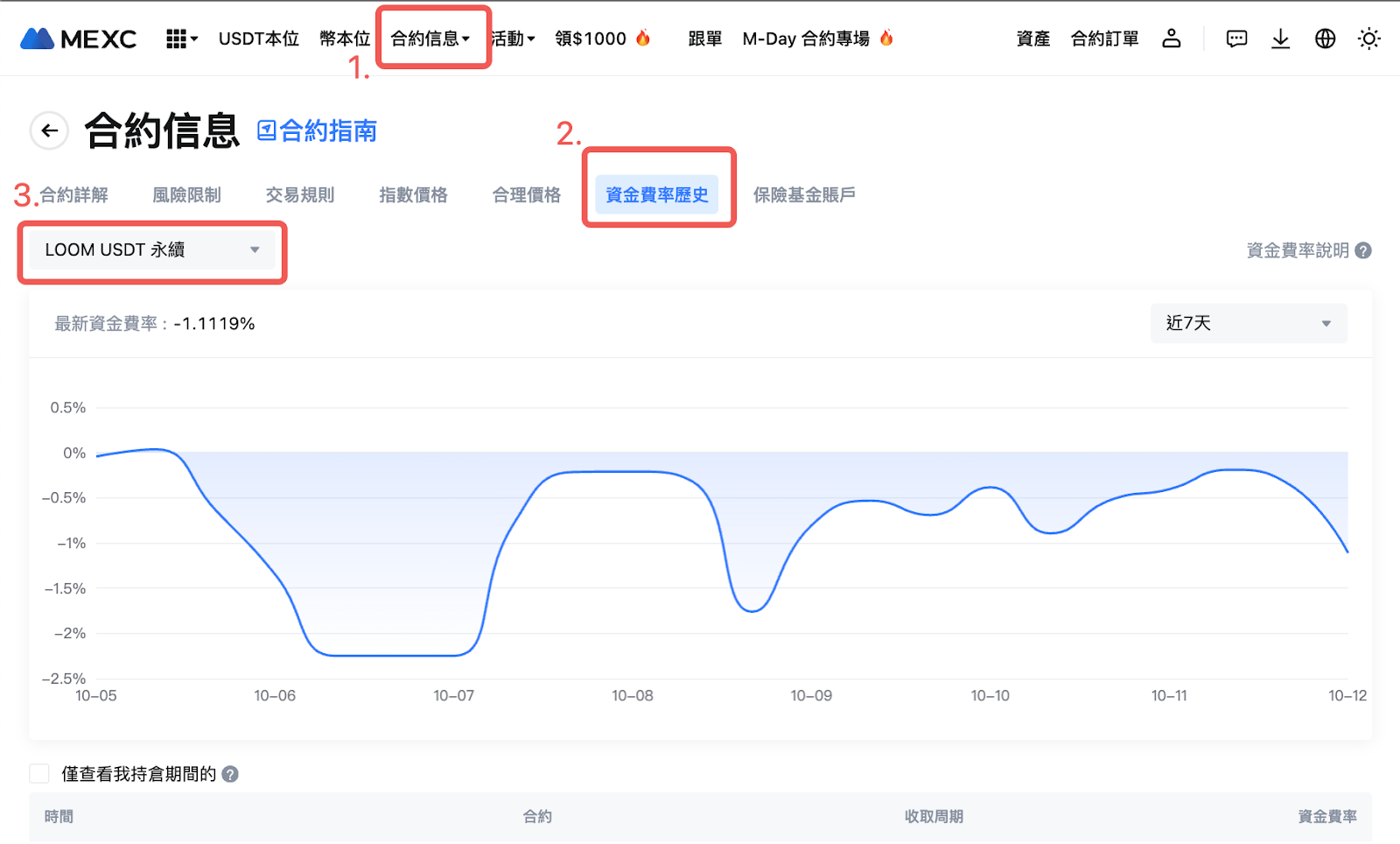
Task: Click the download app icon
Action: [1280, 39]
